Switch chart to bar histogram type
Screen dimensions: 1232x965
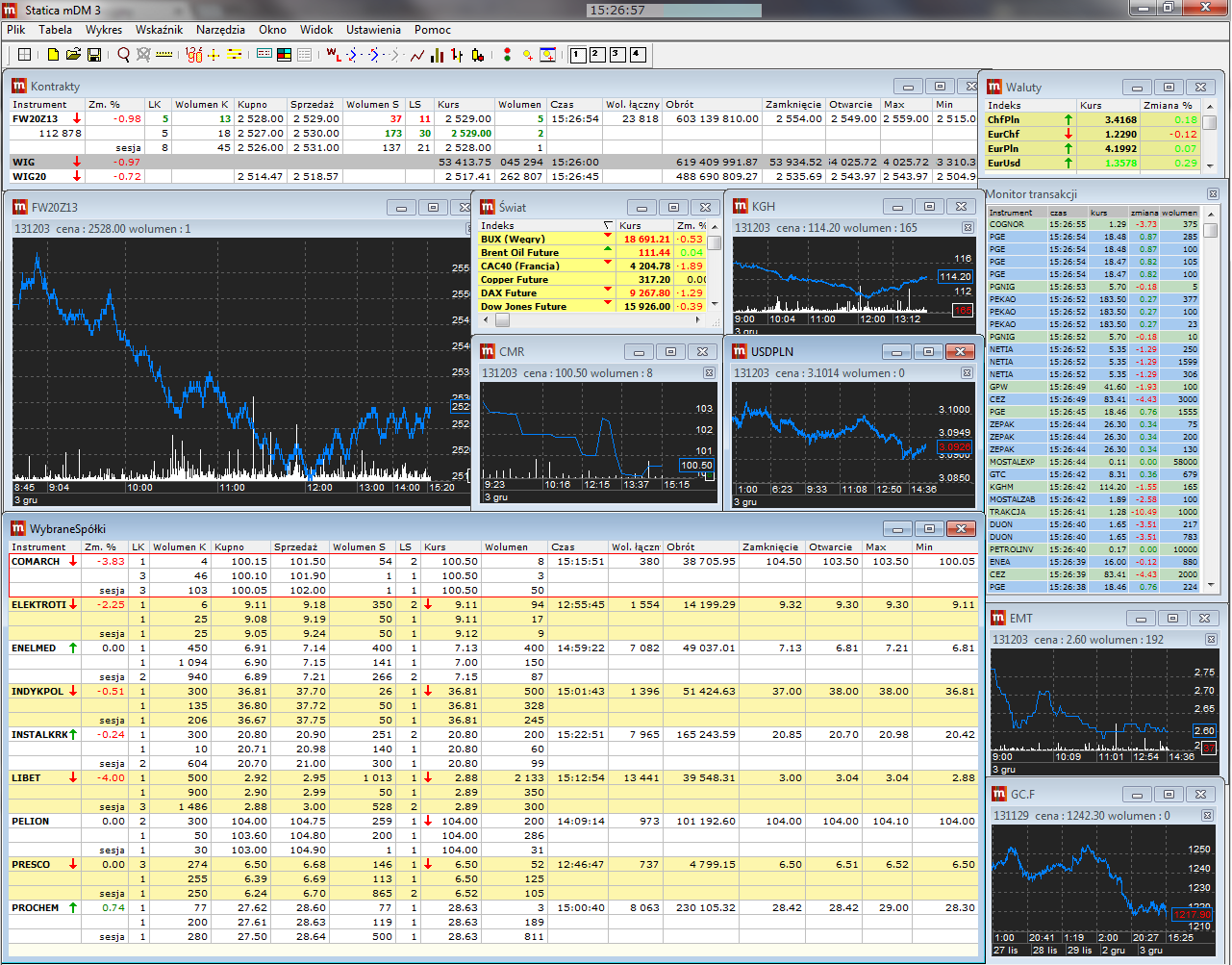point(437,55)
